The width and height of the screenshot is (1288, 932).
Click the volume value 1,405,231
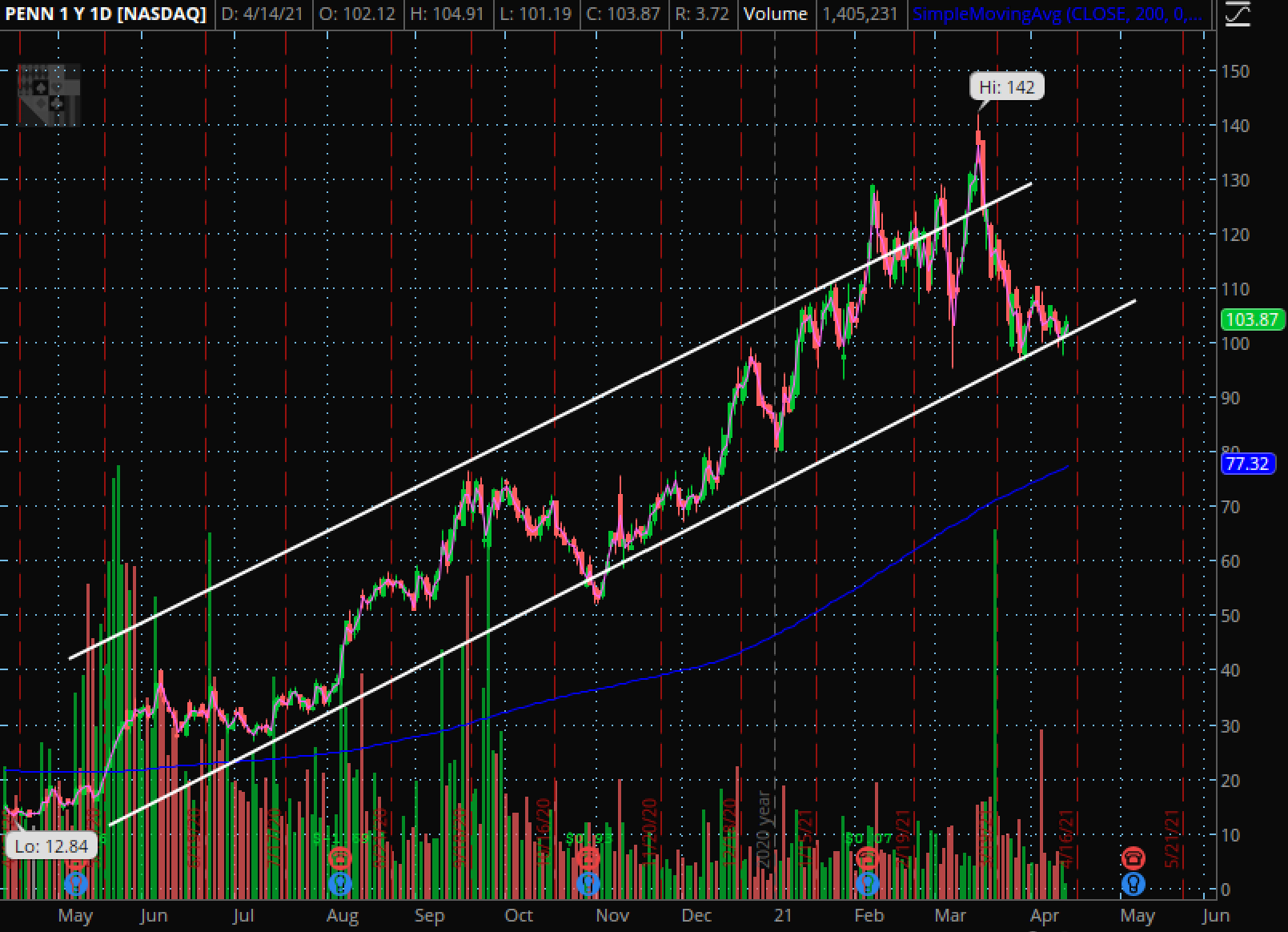pyautogui.click(x=860, y=14)
